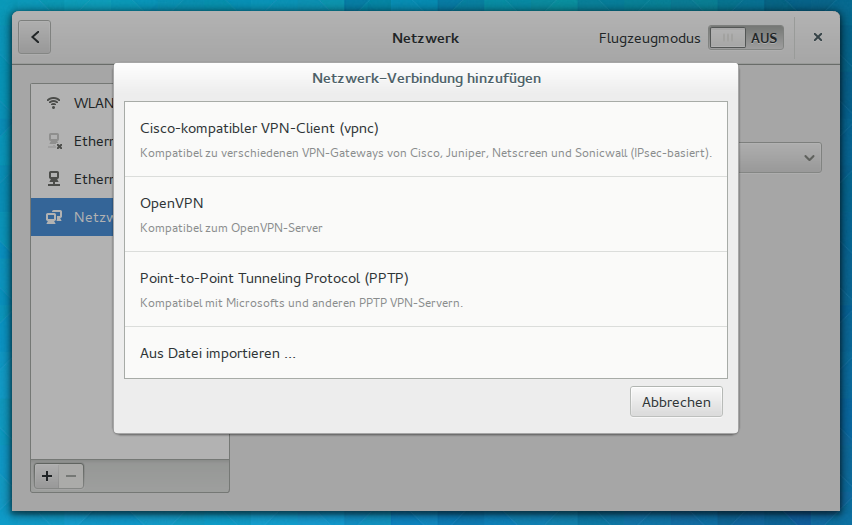Click the Netzwerk window title
Viewport: 852px width, 525px height.
coord(425,38)
